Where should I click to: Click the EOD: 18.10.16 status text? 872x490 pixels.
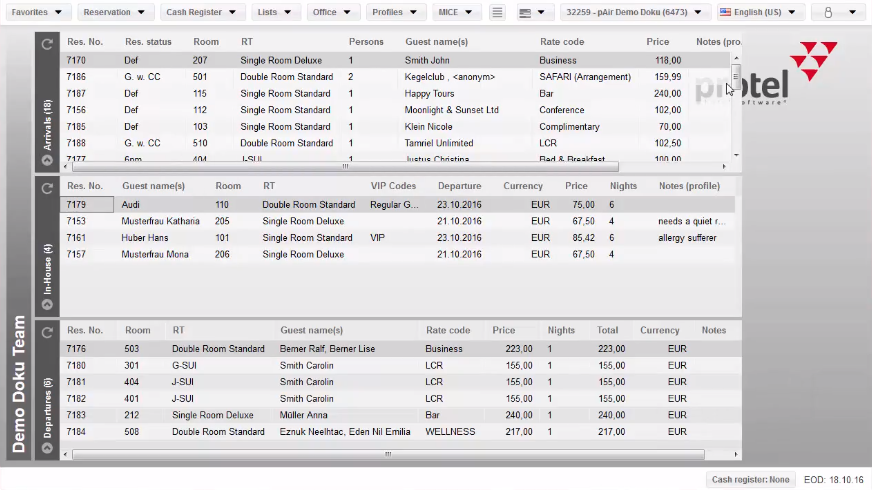(x=834, y=479)
